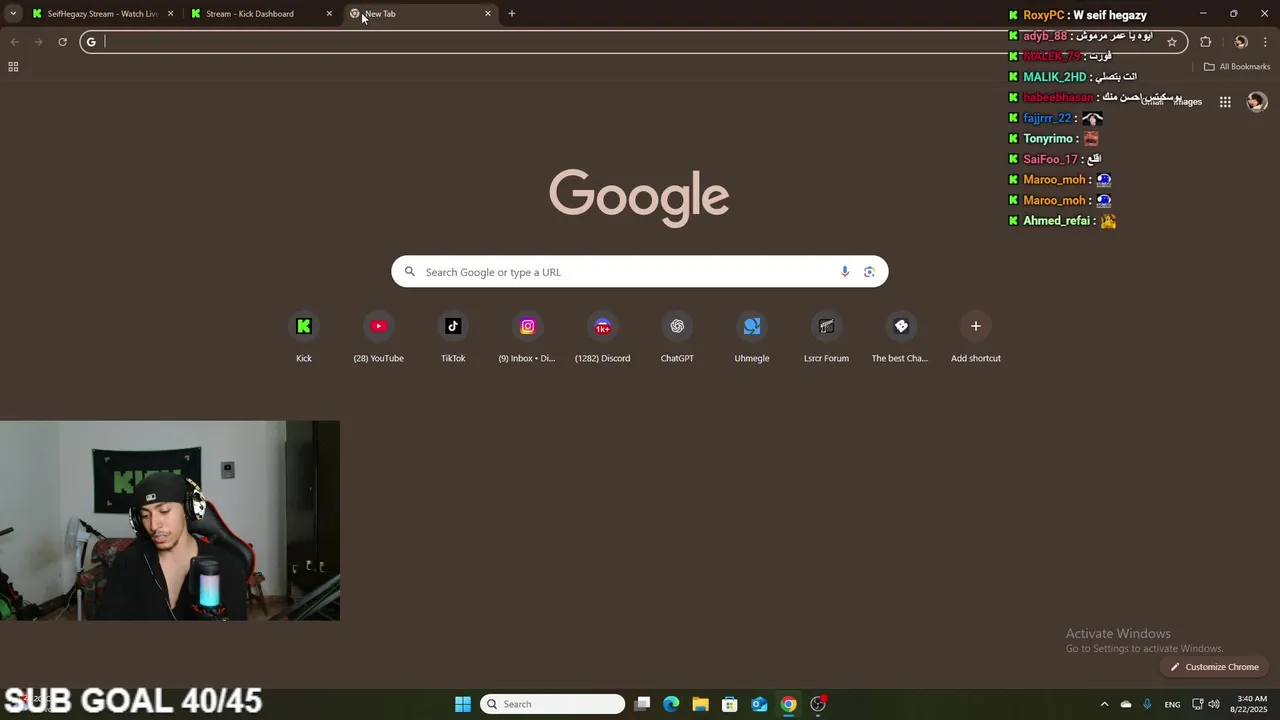
Task: Open Outlook from taskbar
Action: tap(759, 704)
